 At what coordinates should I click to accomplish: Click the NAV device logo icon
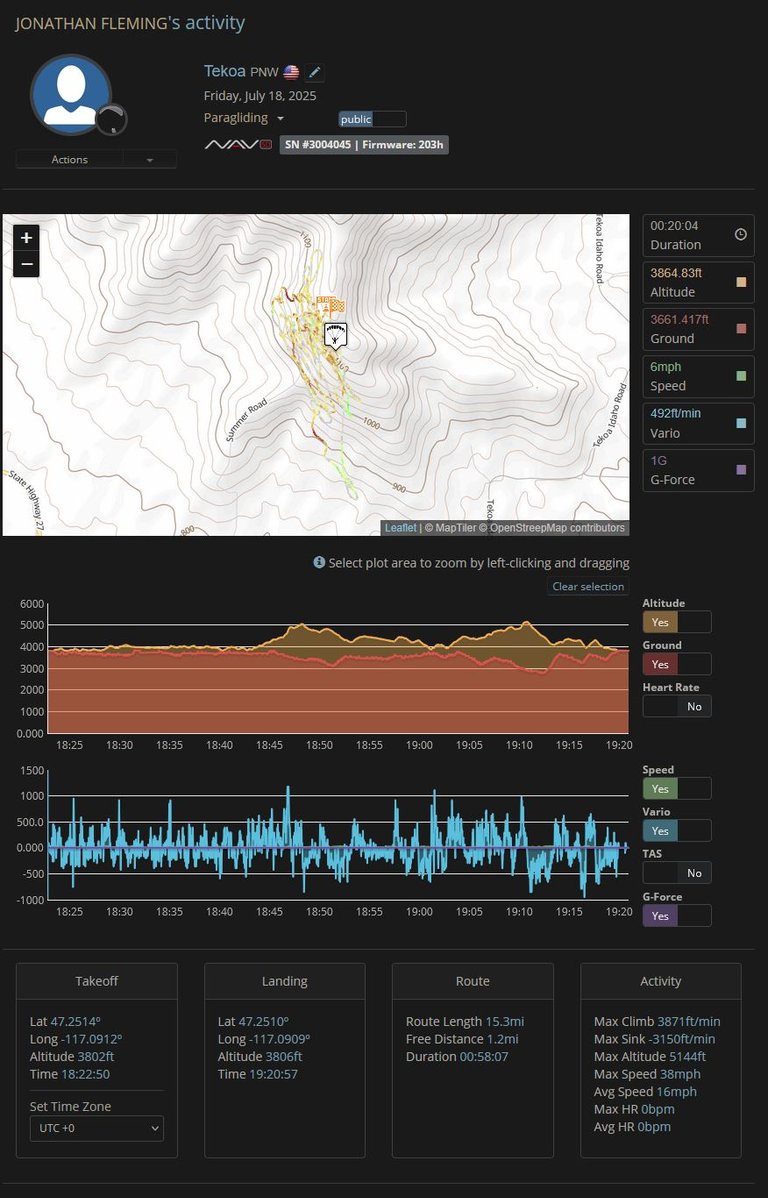[x=238, y=144]
